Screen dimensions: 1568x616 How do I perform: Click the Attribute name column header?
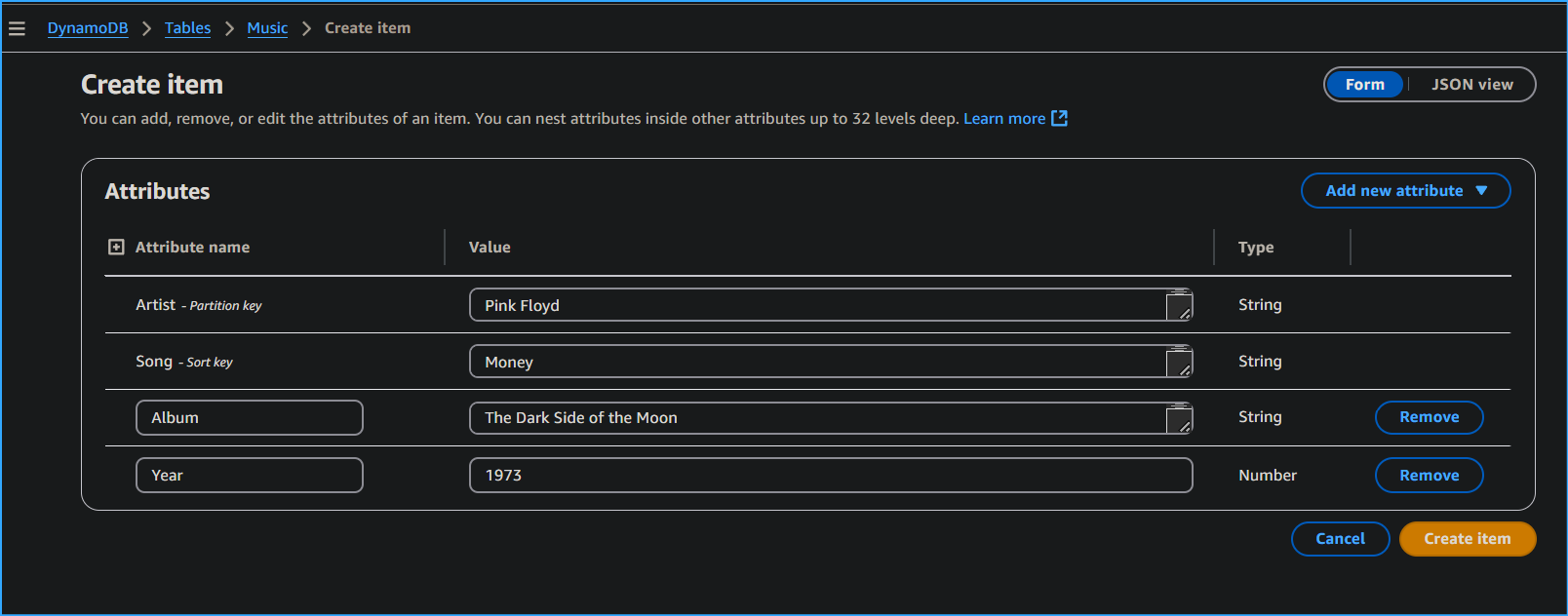pyautogui.click(x=192, y=248)
